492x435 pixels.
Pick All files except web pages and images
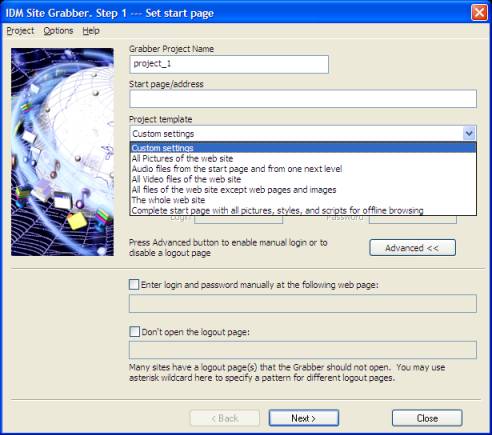[303, 189]
